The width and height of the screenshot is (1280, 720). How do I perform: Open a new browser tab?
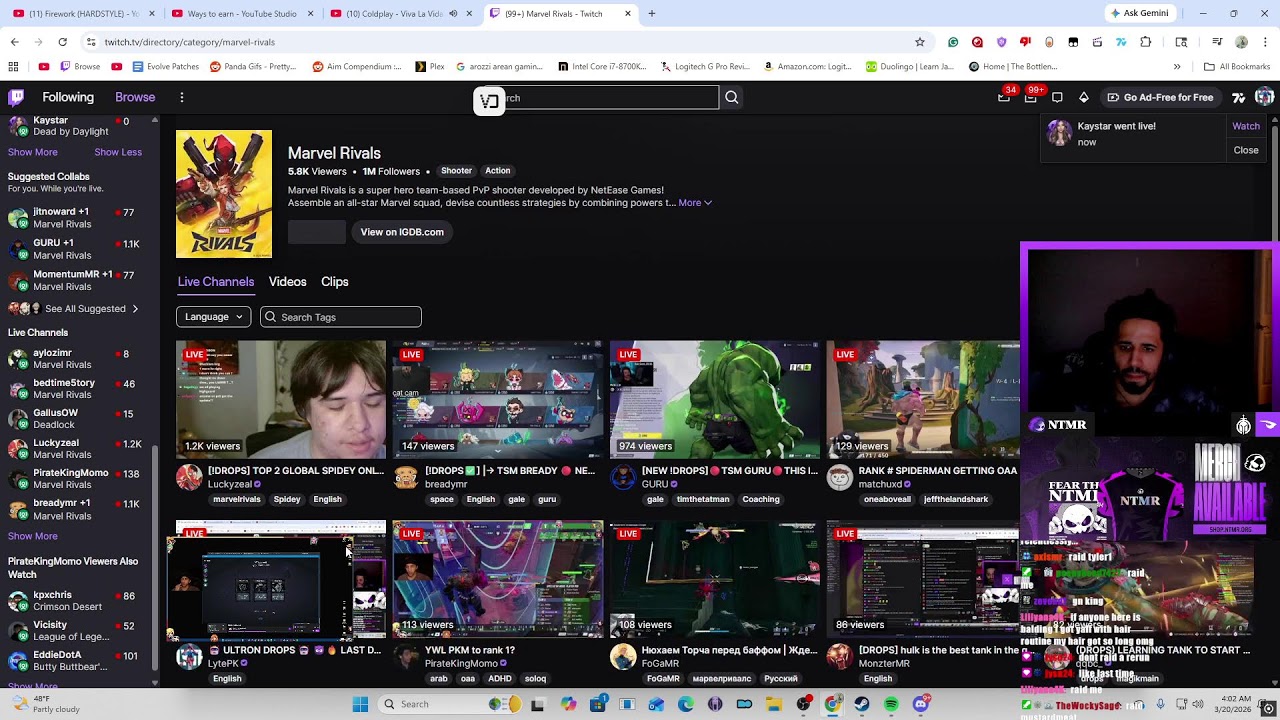[651, 14]
